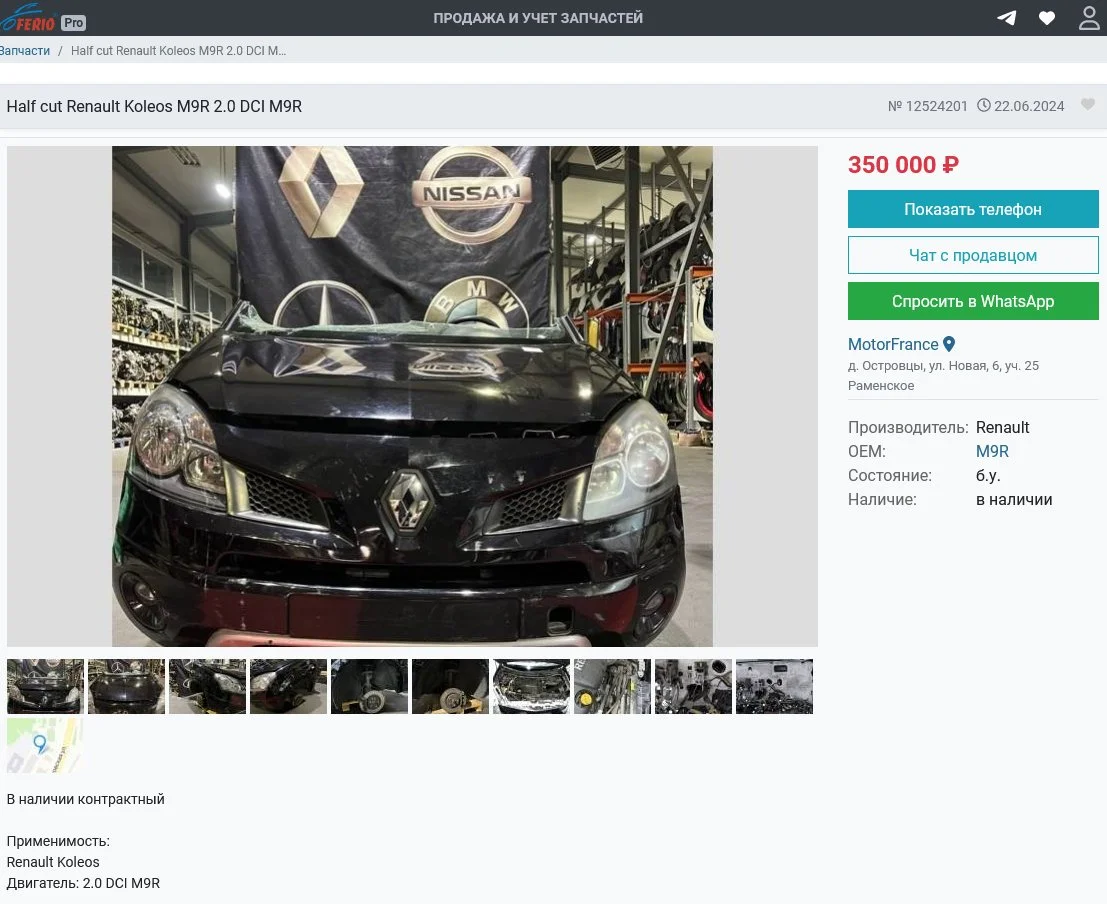Click the clock icon beside the date
Screen dimensions: 1107x904
coord(983,105)
